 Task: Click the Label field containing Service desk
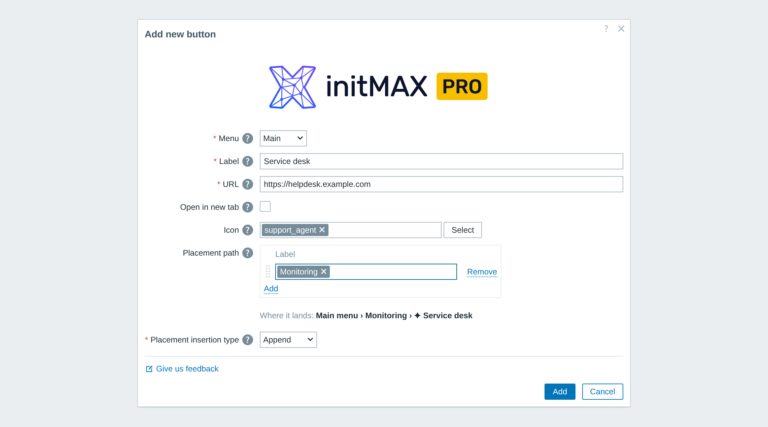(441, 161)
